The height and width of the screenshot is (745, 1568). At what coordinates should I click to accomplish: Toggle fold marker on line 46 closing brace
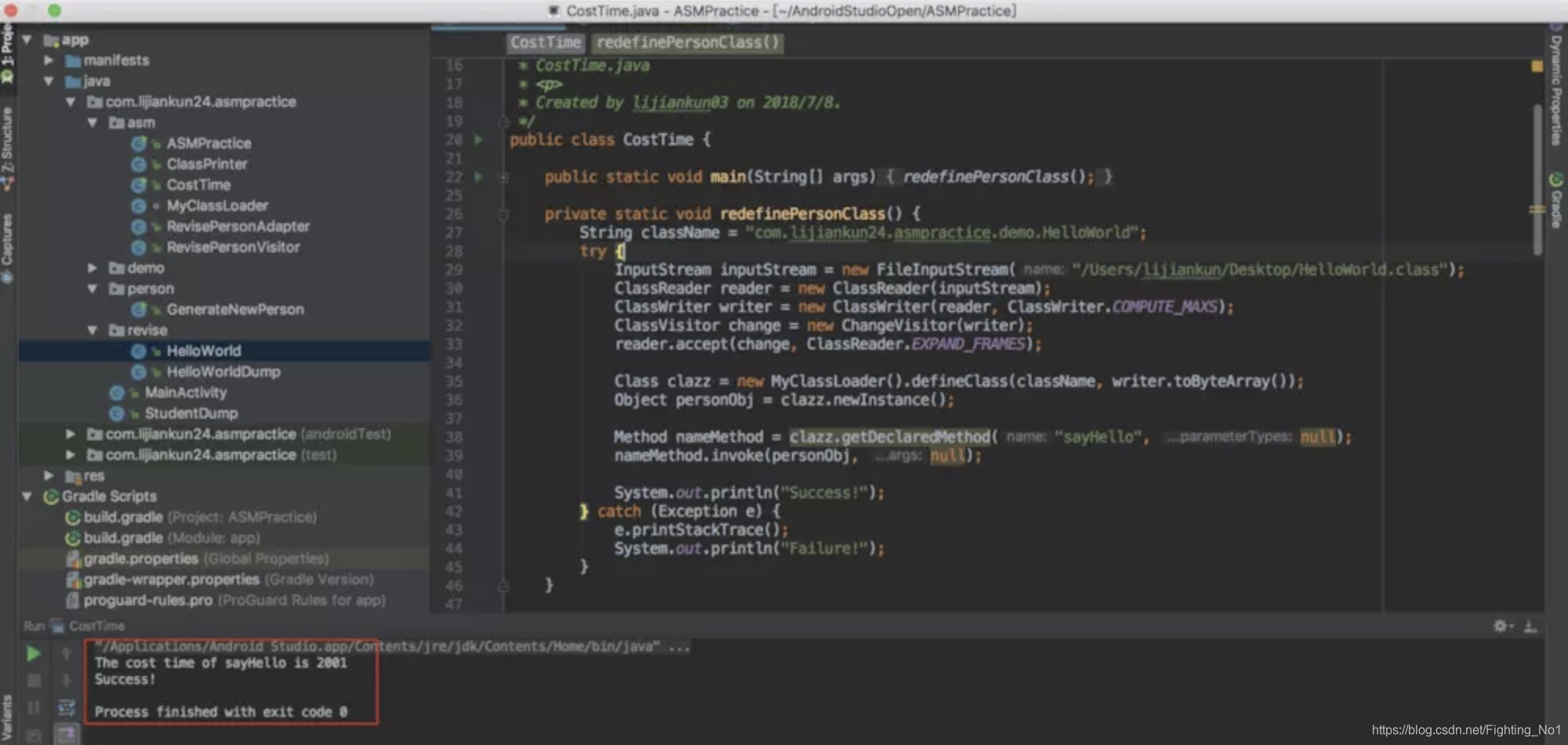click(x=503, y=586)
